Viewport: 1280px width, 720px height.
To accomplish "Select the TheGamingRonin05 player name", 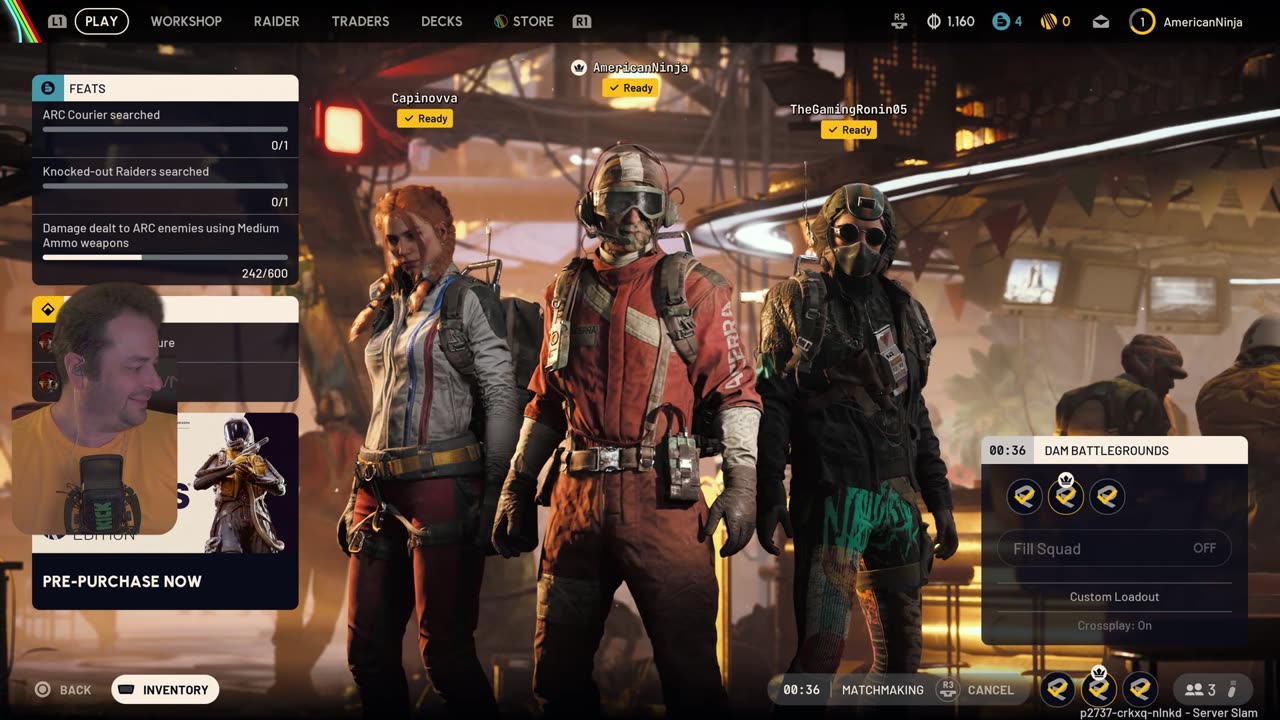I will 849,109.
